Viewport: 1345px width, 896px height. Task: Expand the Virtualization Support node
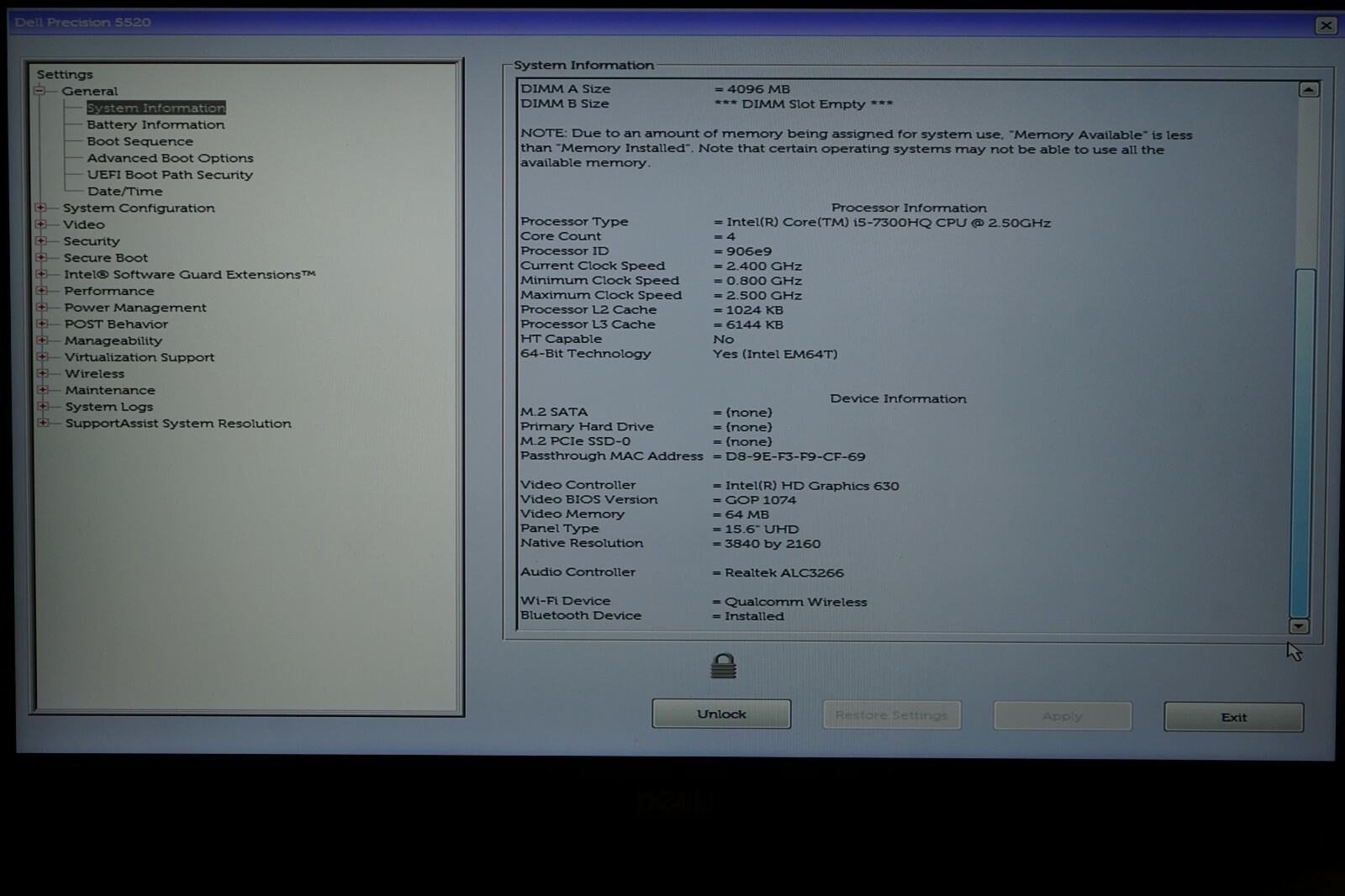[x=42, y=356]
